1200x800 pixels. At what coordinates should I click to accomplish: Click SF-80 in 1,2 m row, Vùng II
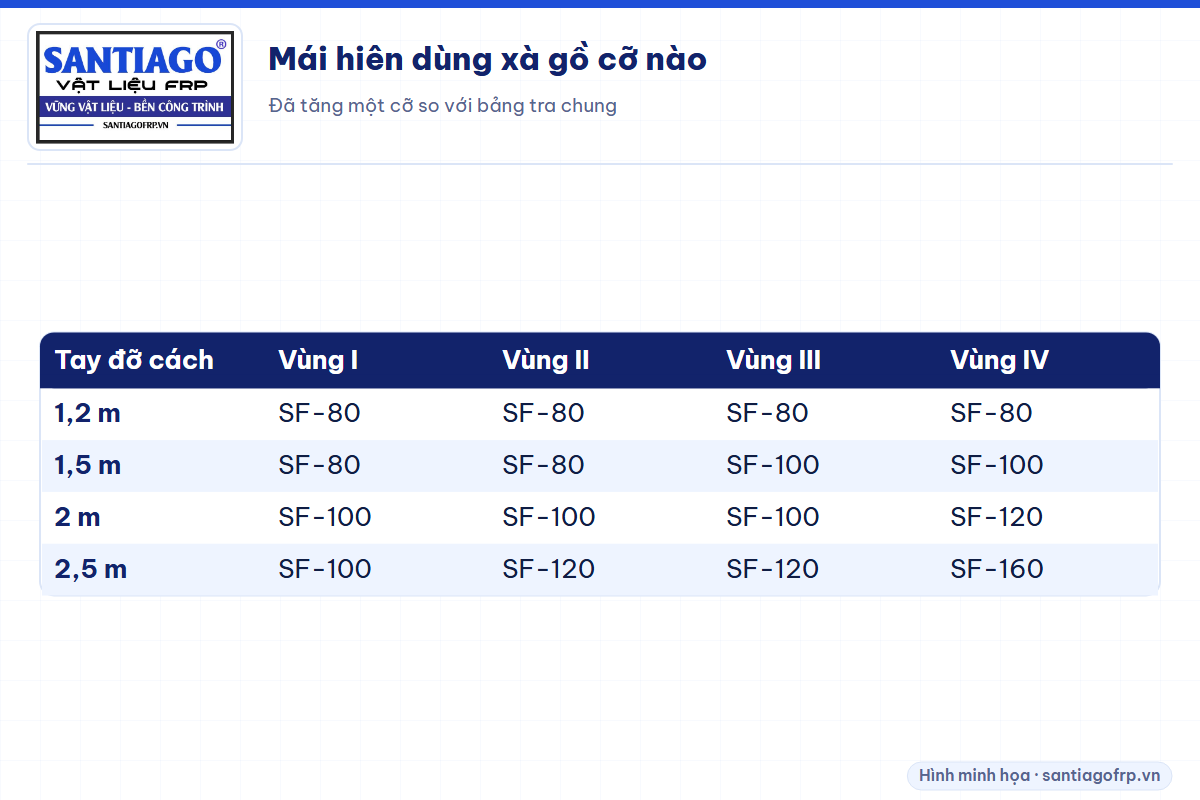pyautogui.click(x=543, y=413)
